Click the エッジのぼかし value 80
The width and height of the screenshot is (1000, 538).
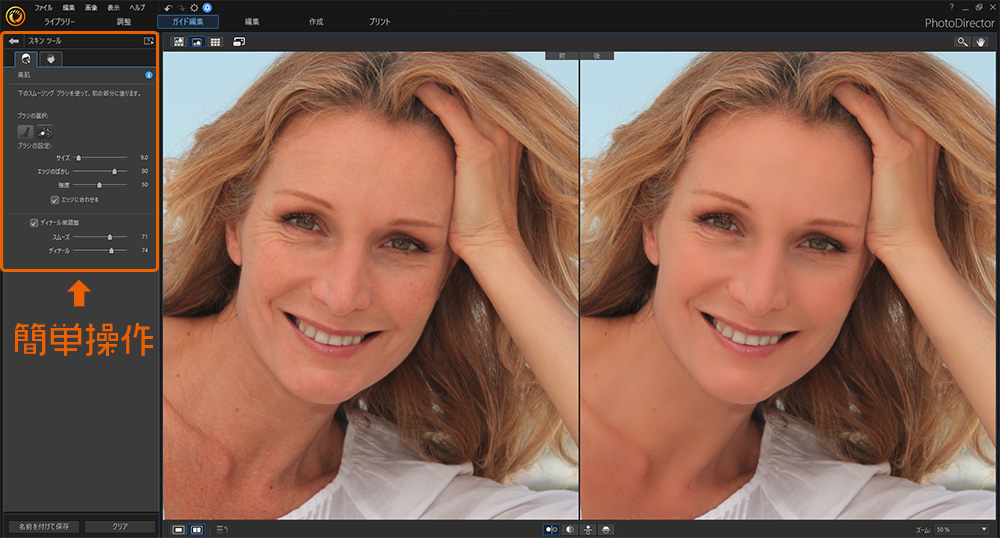145,171
